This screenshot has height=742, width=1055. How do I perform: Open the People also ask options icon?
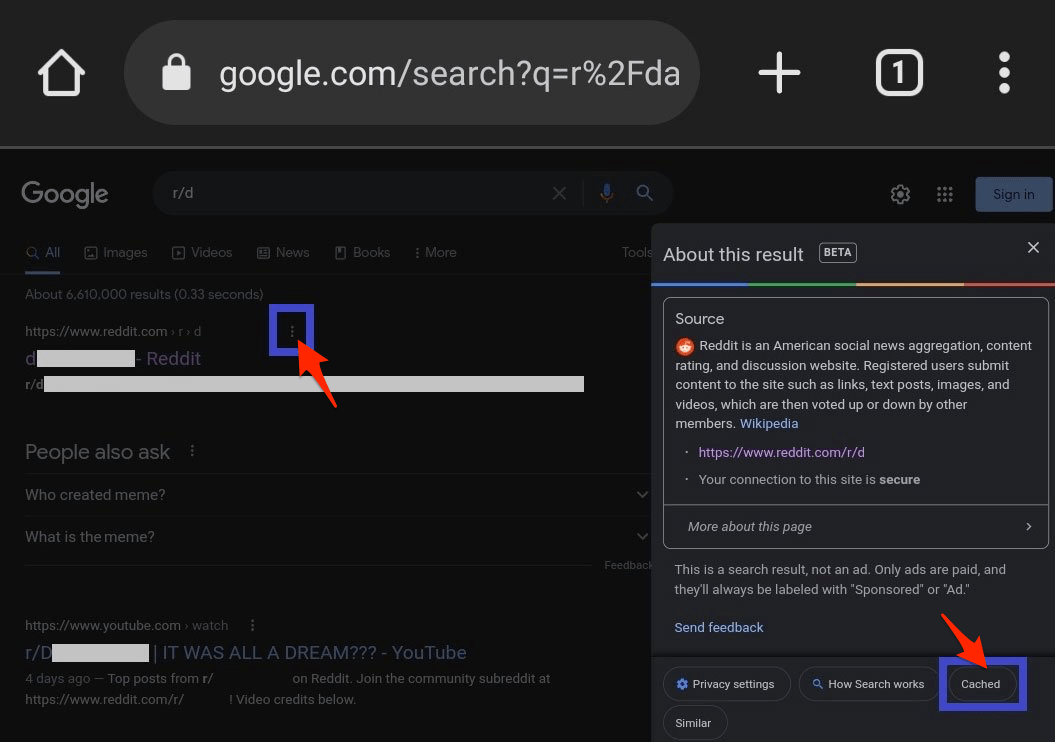tap(192, 451)
